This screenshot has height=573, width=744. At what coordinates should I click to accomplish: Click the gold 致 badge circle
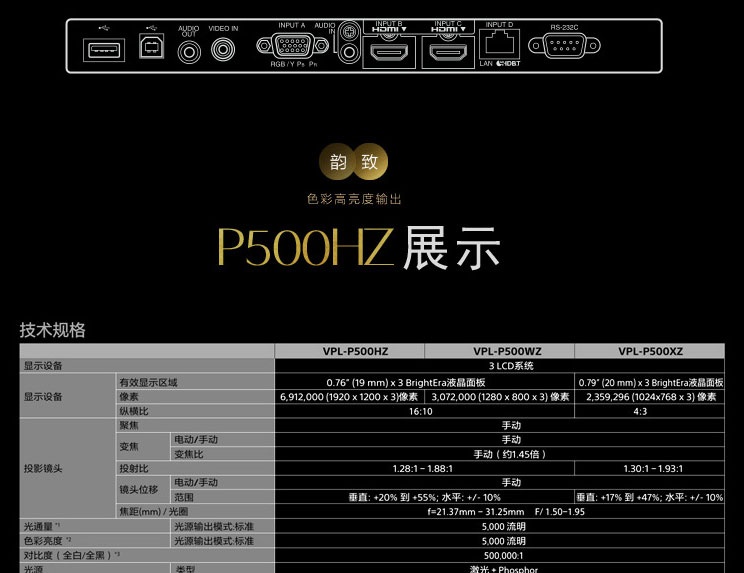(x=371, y=163)
